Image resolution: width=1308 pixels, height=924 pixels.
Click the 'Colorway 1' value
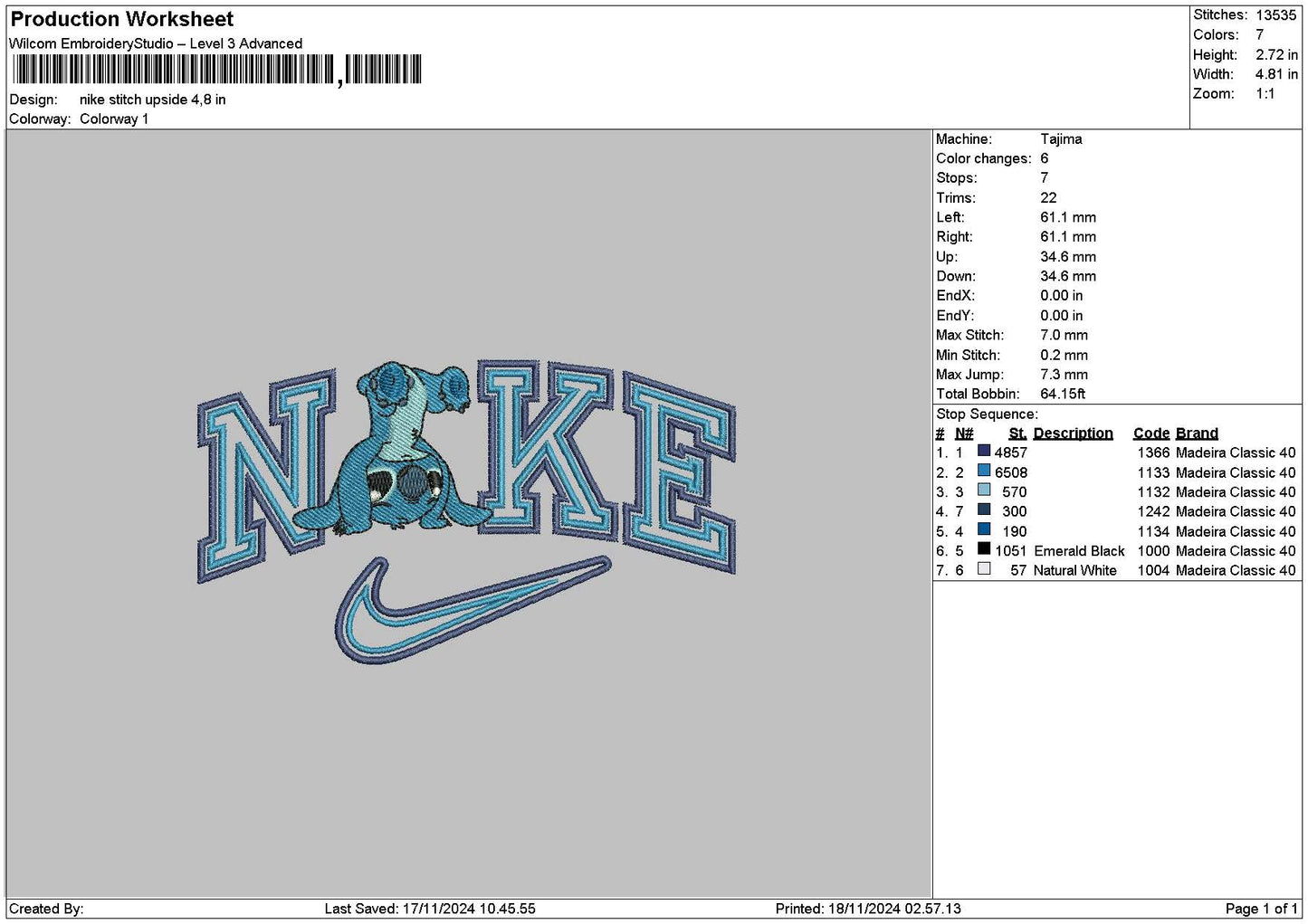(114, 119)
